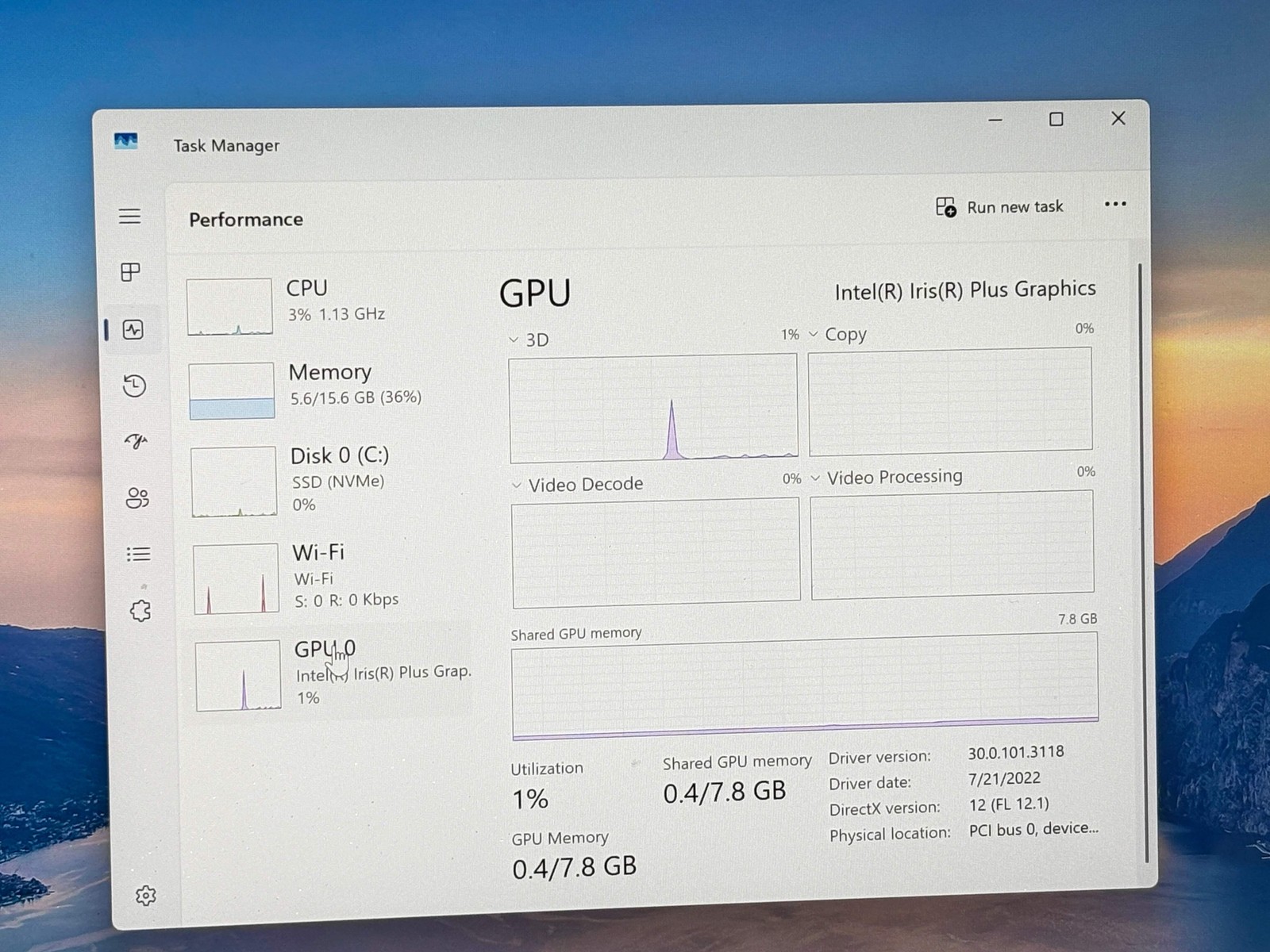Screen dimensions: 1270x952
Task: Expand the Video Processing engine dropdown
Action: pyautogui.click(x=815, y=478)
